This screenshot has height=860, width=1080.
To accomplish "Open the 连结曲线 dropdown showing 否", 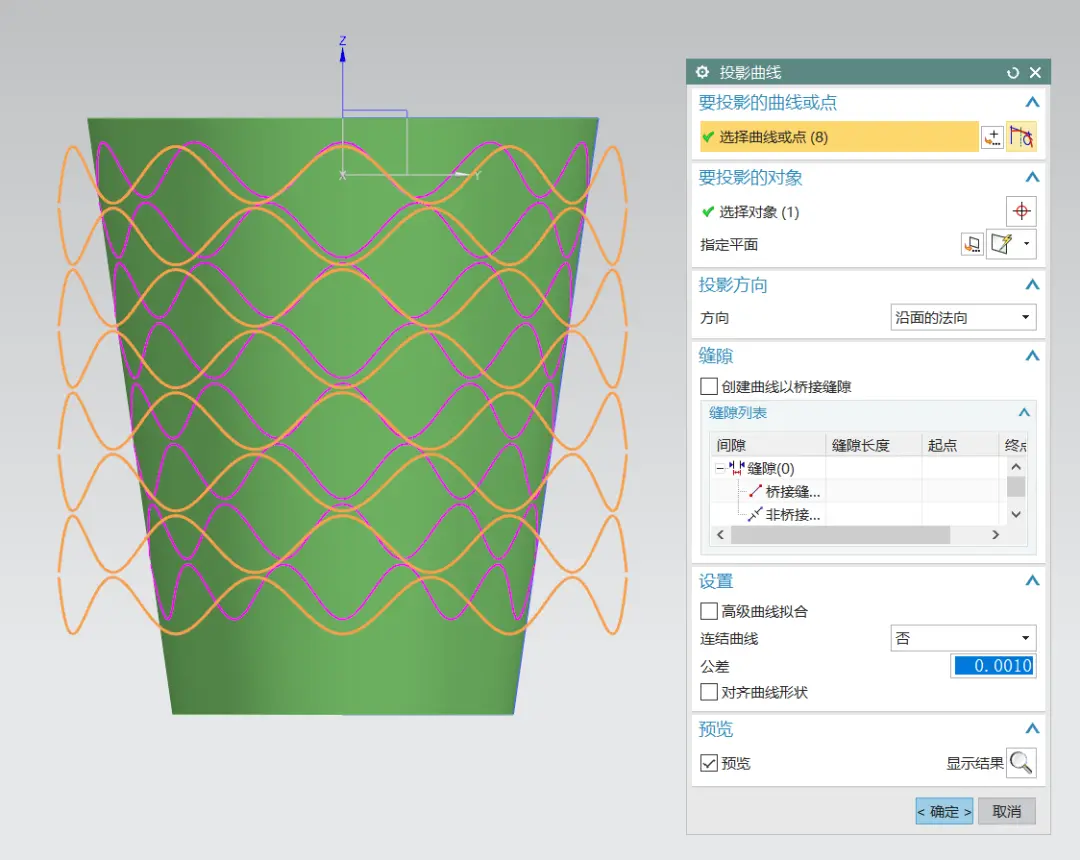I will [x=963, y=638].
